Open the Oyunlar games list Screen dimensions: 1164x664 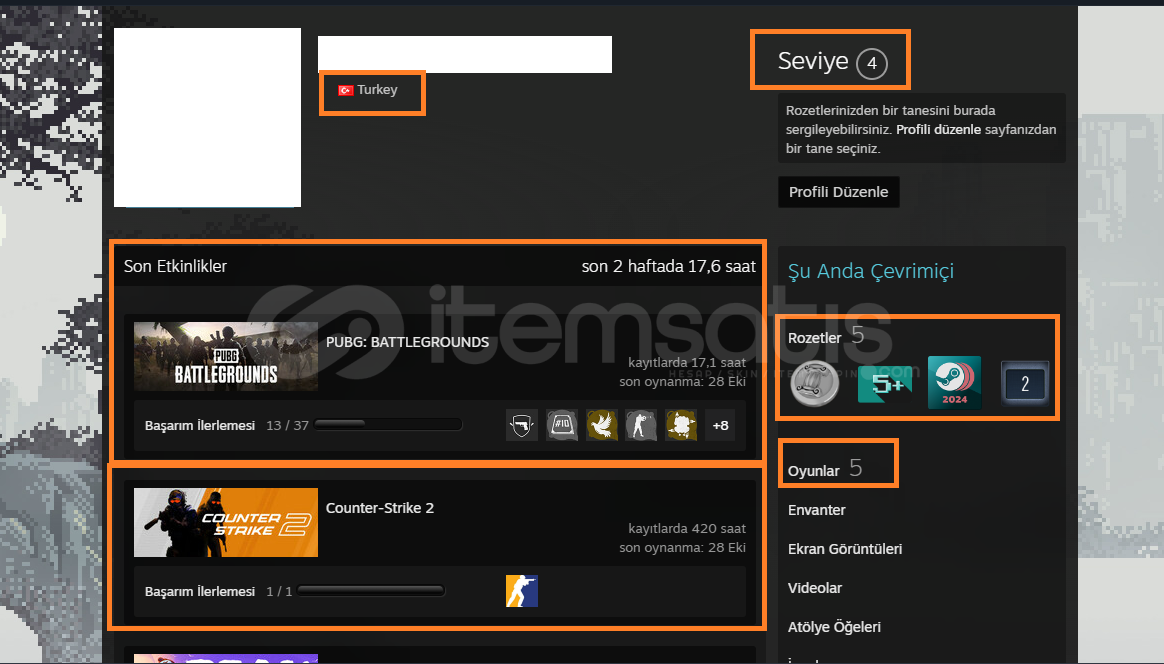814,471
